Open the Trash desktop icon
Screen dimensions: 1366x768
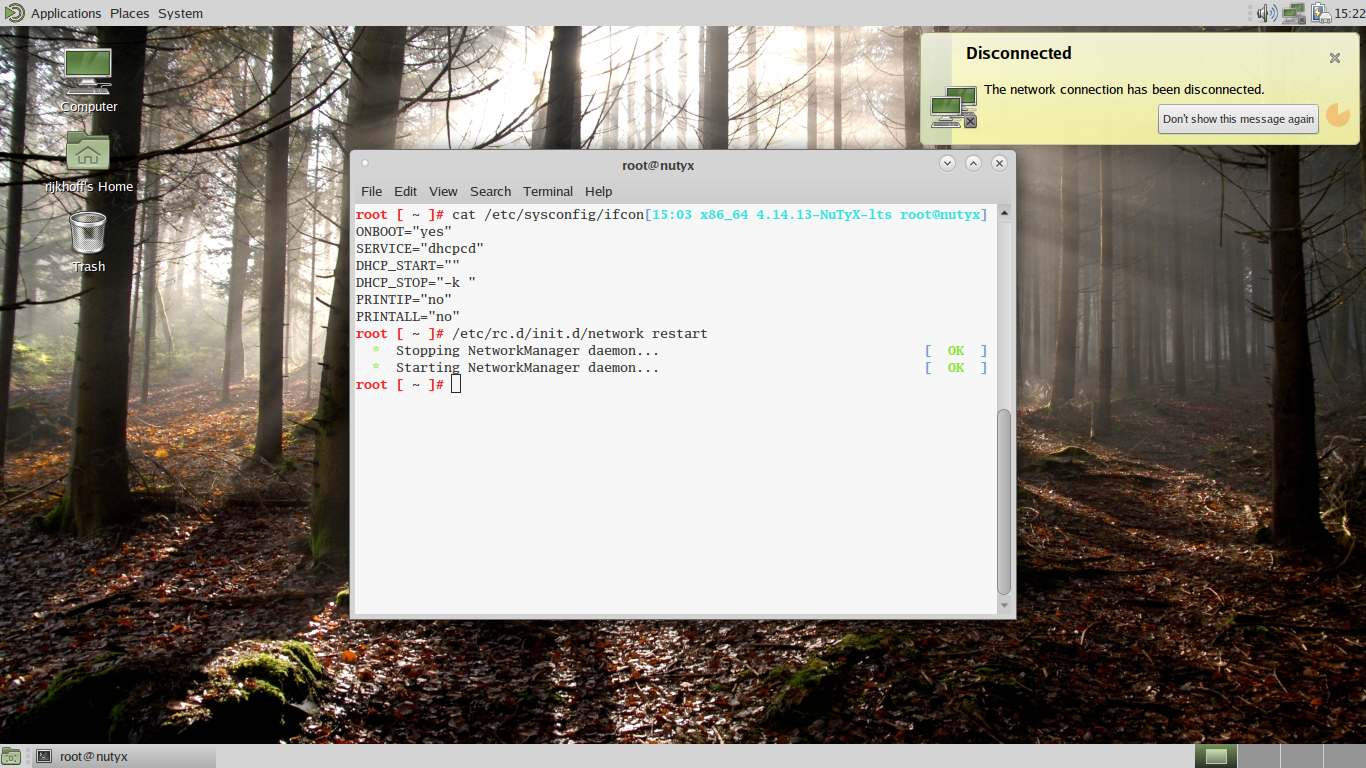tap(88, 232)
